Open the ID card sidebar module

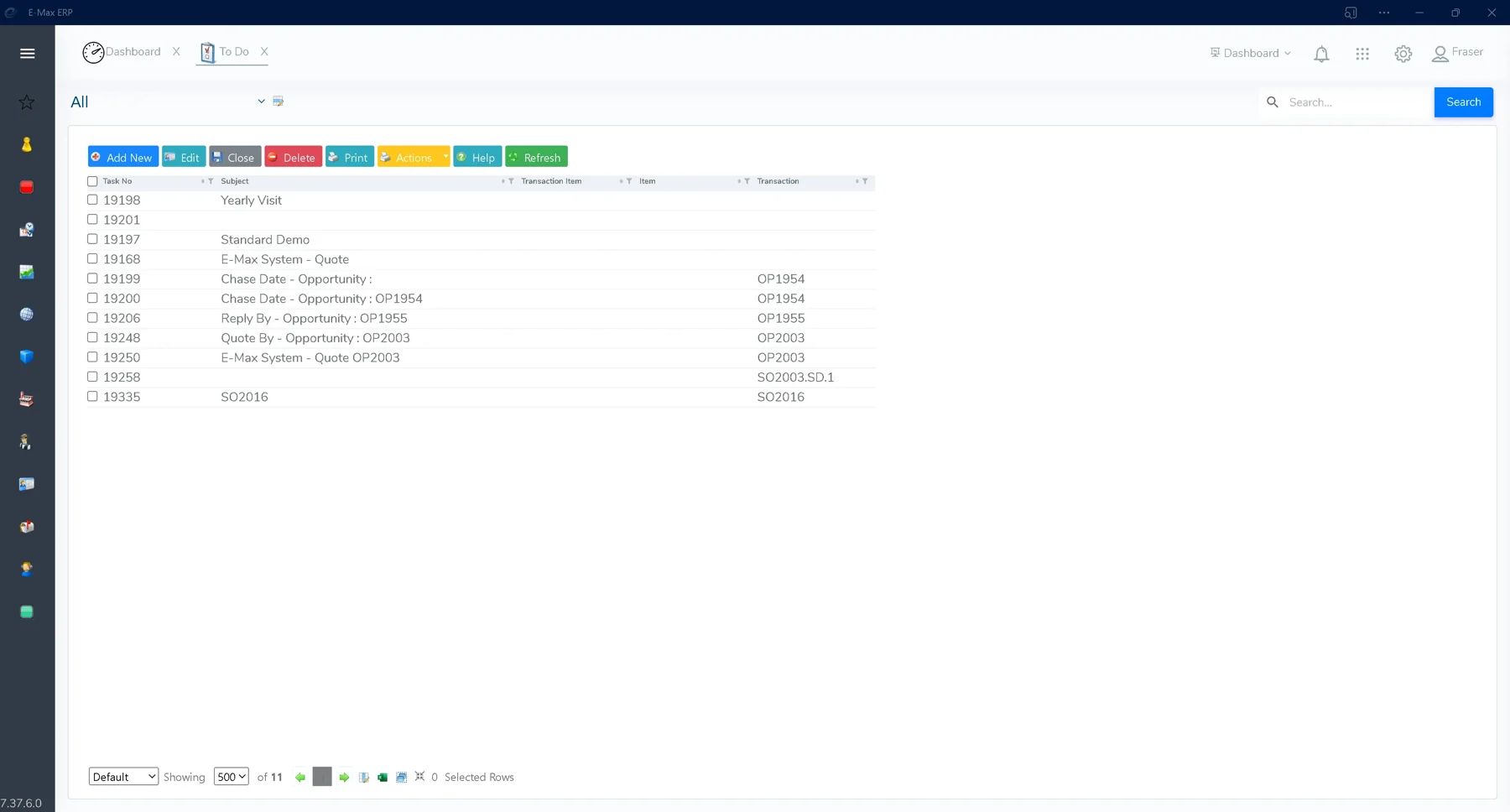tap(27, 484)
